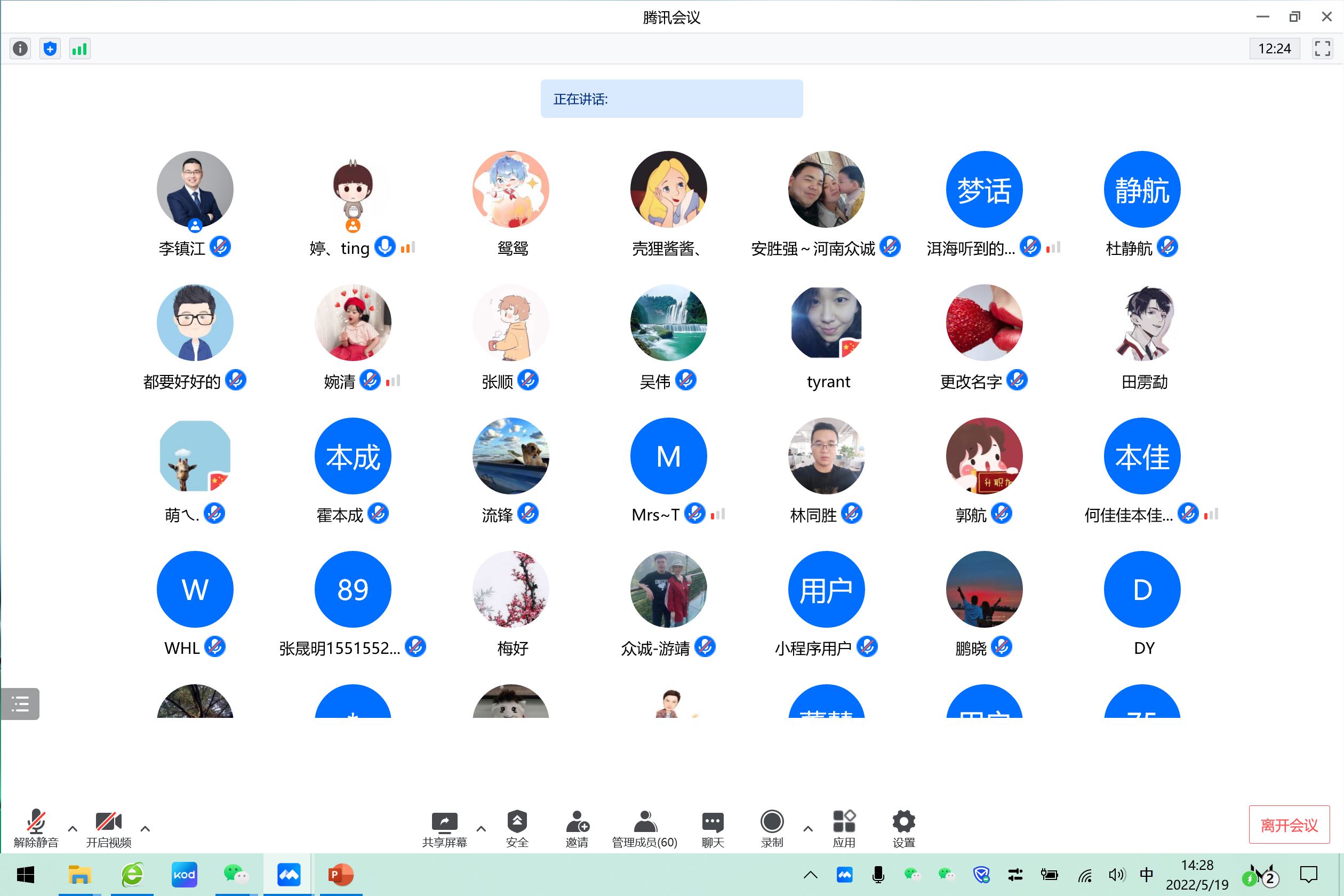The image size is (1344, 896).
Task: Click the meeting timer 12:24
Action: 1274,49
